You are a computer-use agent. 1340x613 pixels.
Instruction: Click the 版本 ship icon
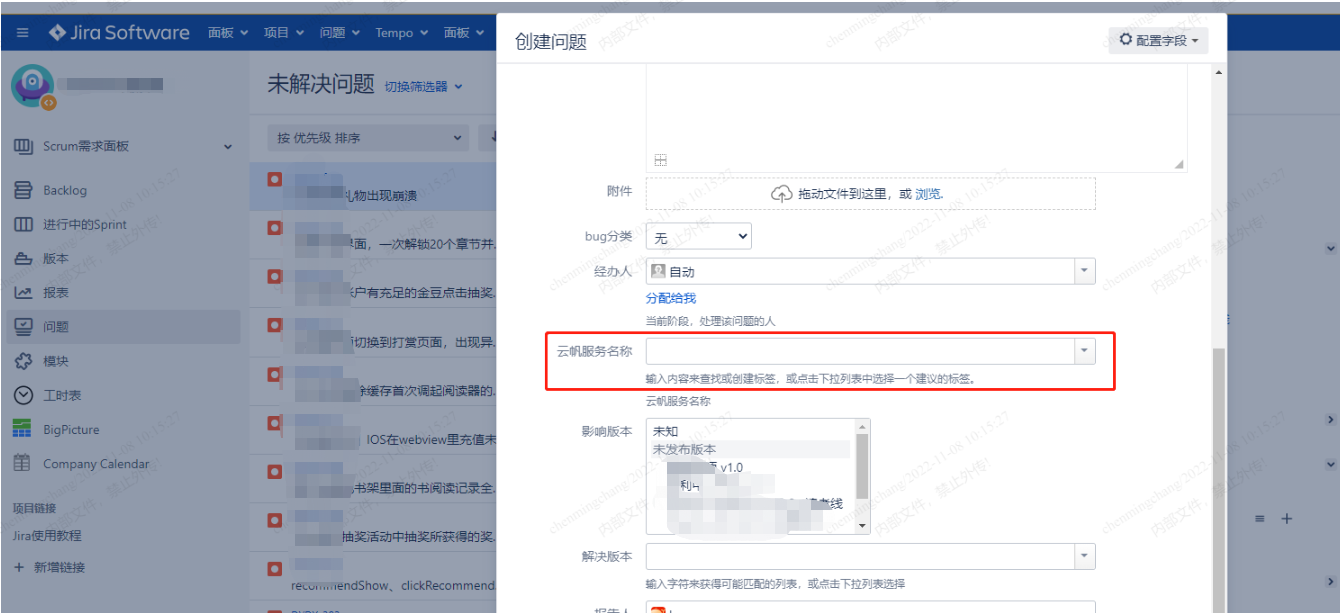pos(23,259)
